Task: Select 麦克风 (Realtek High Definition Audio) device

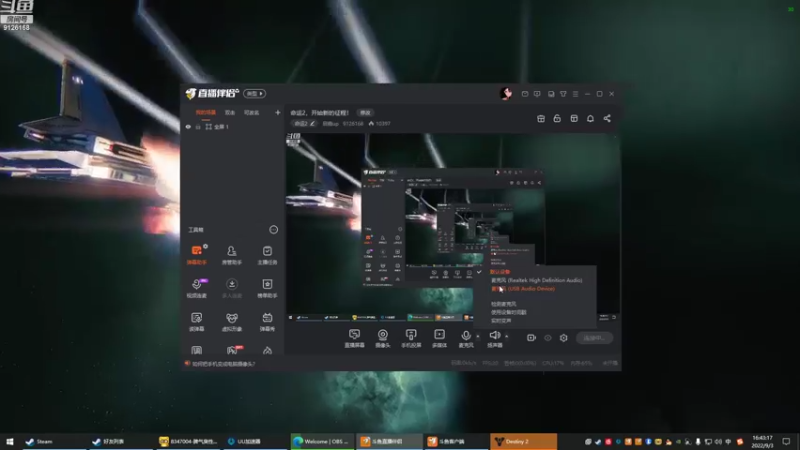Action: (x=536, y=280)
